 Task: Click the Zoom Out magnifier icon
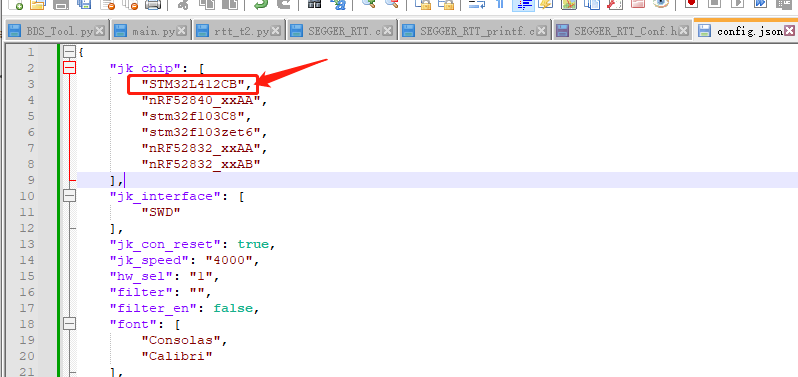pyautogui.click(x=391, y=4)
